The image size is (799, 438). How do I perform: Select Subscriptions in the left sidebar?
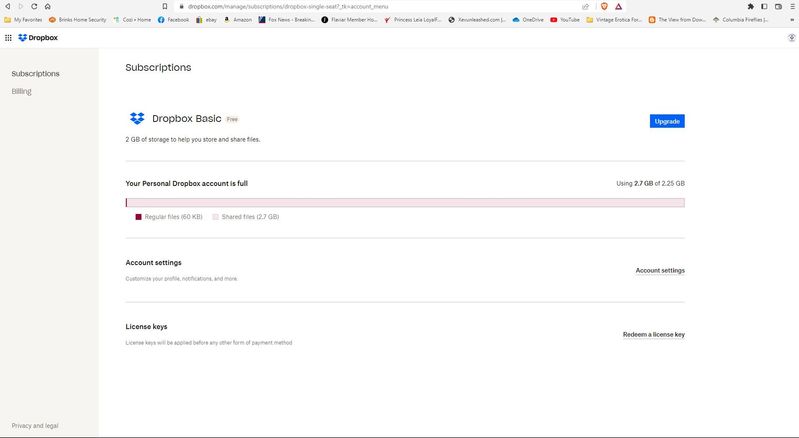[x=36, y=74]
